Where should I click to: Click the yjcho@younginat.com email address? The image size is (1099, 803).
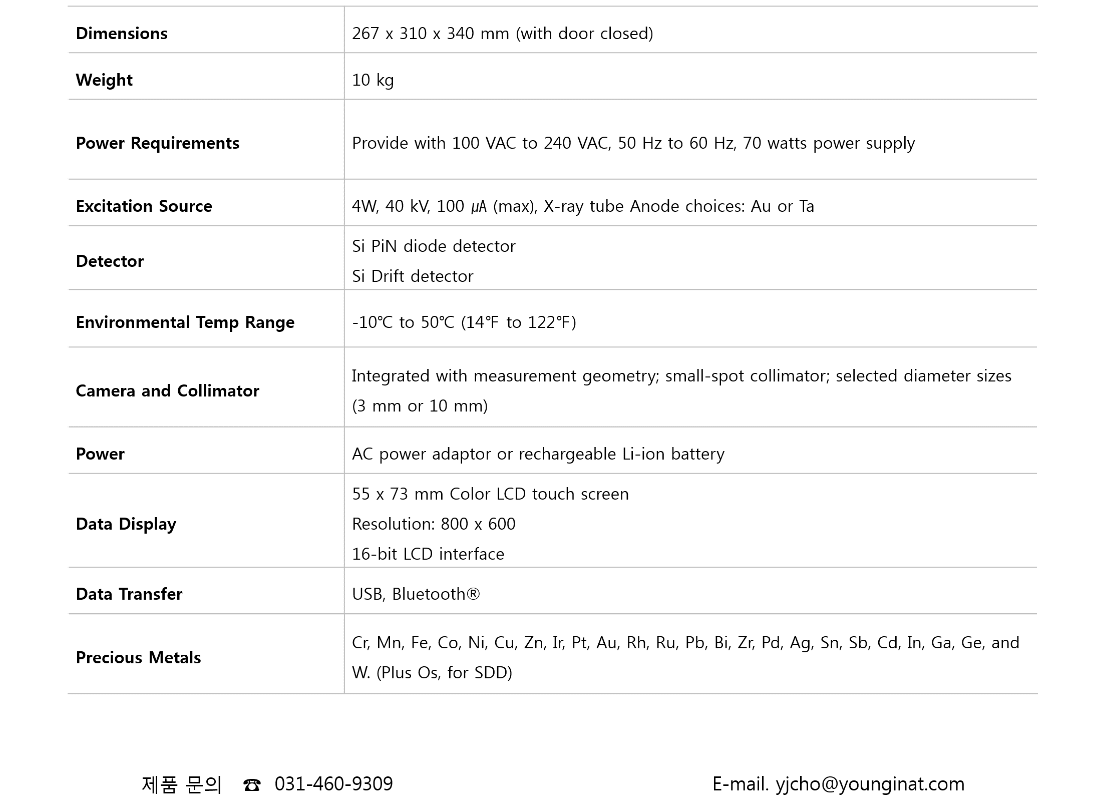[x=869, y=784]
